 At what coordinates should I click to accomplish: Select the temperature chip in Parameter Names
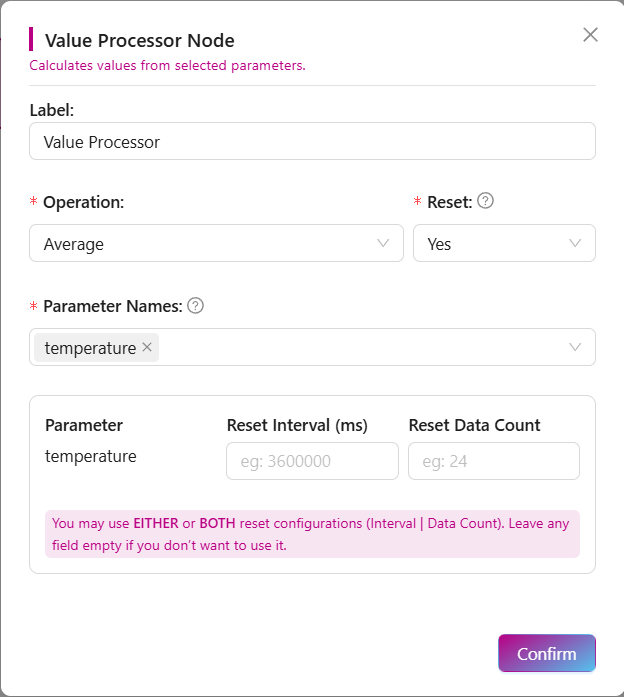(x=90, y=348)
